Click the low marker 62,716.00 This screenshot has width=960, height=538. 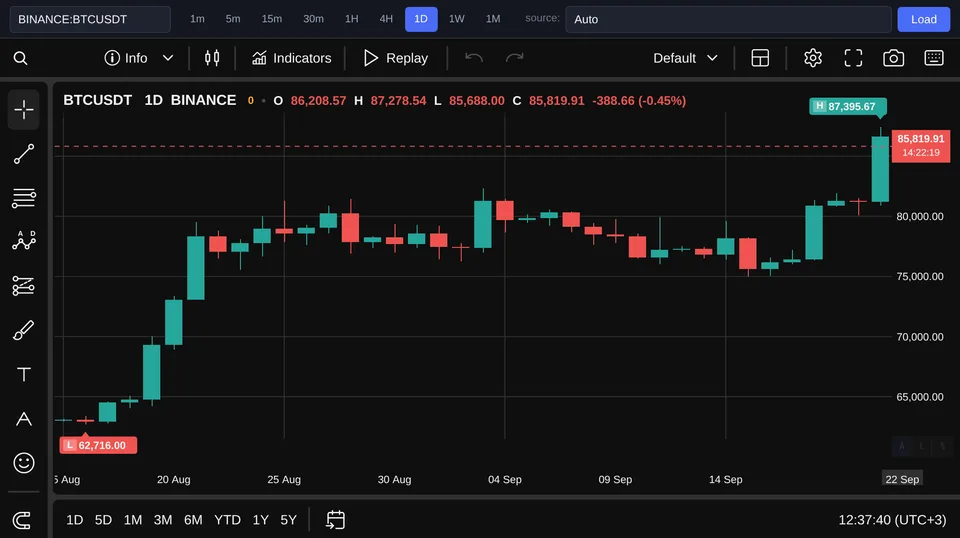[x=98, y=445]
